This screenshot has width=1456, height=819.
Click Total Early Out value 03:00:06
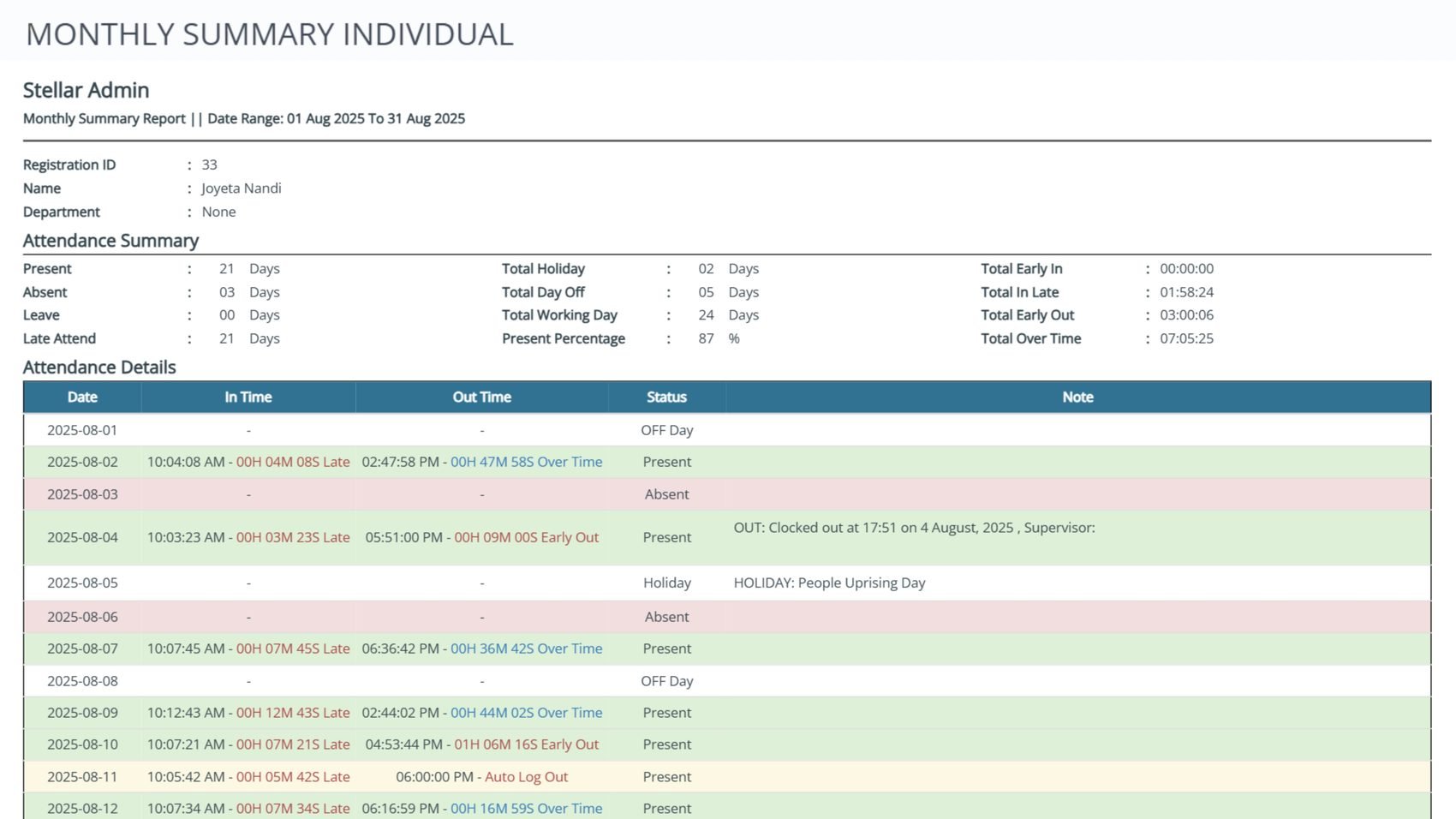pos(1187,315)
